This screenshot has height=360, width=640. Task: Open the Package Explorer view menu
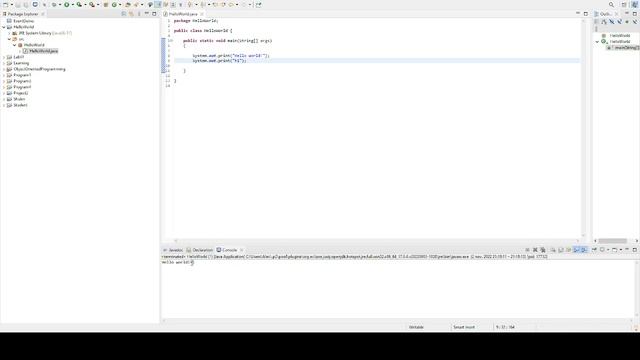tap(139, 14)
